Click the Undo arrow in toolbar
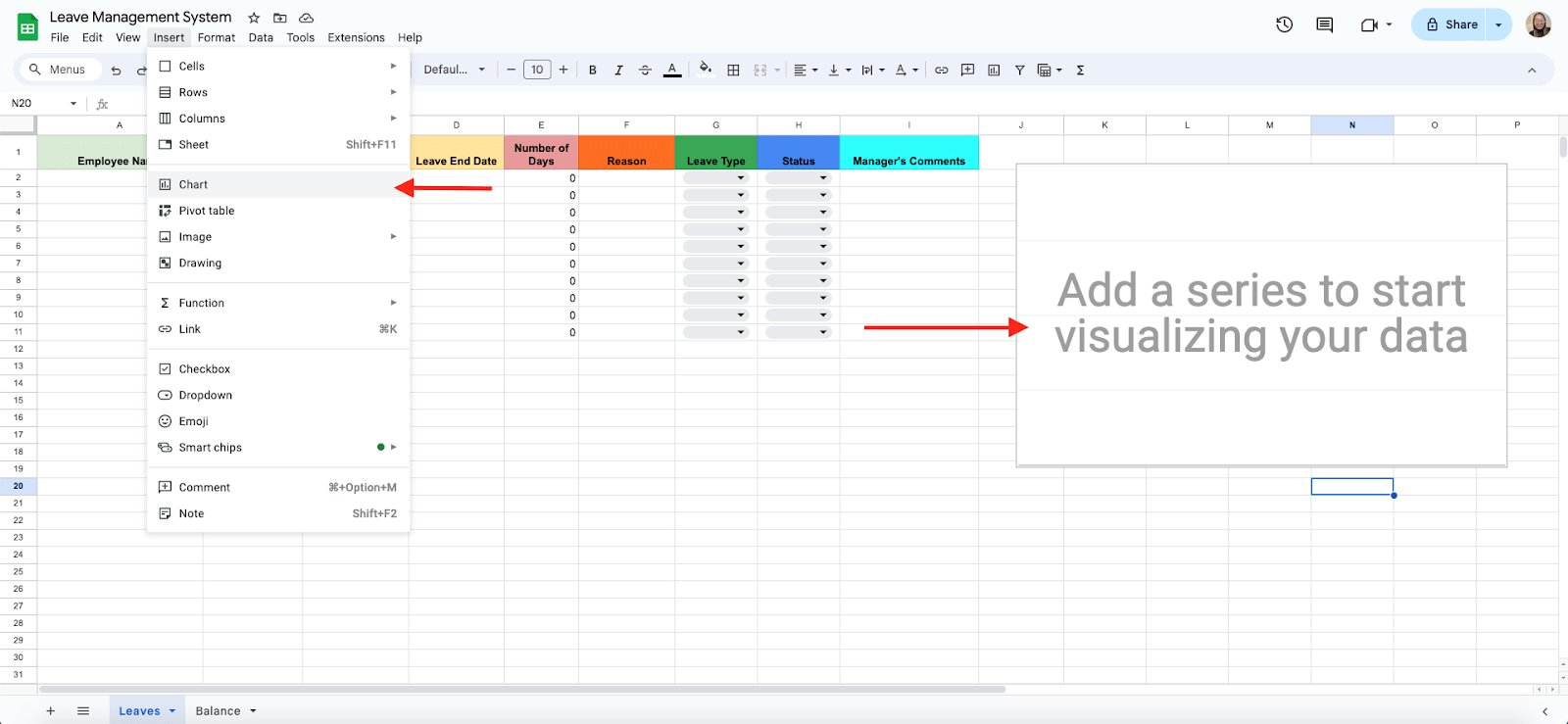This screenshot has width=1568, height=724. [117, 70]
